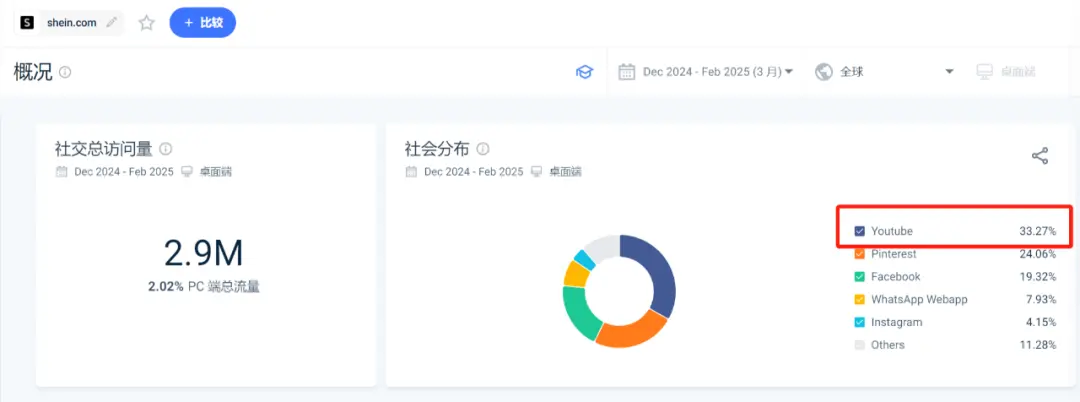Toggle the WhatsApp Webapp legend checkbox
This screenshot has width=1080, height=402.
[859, 300]
